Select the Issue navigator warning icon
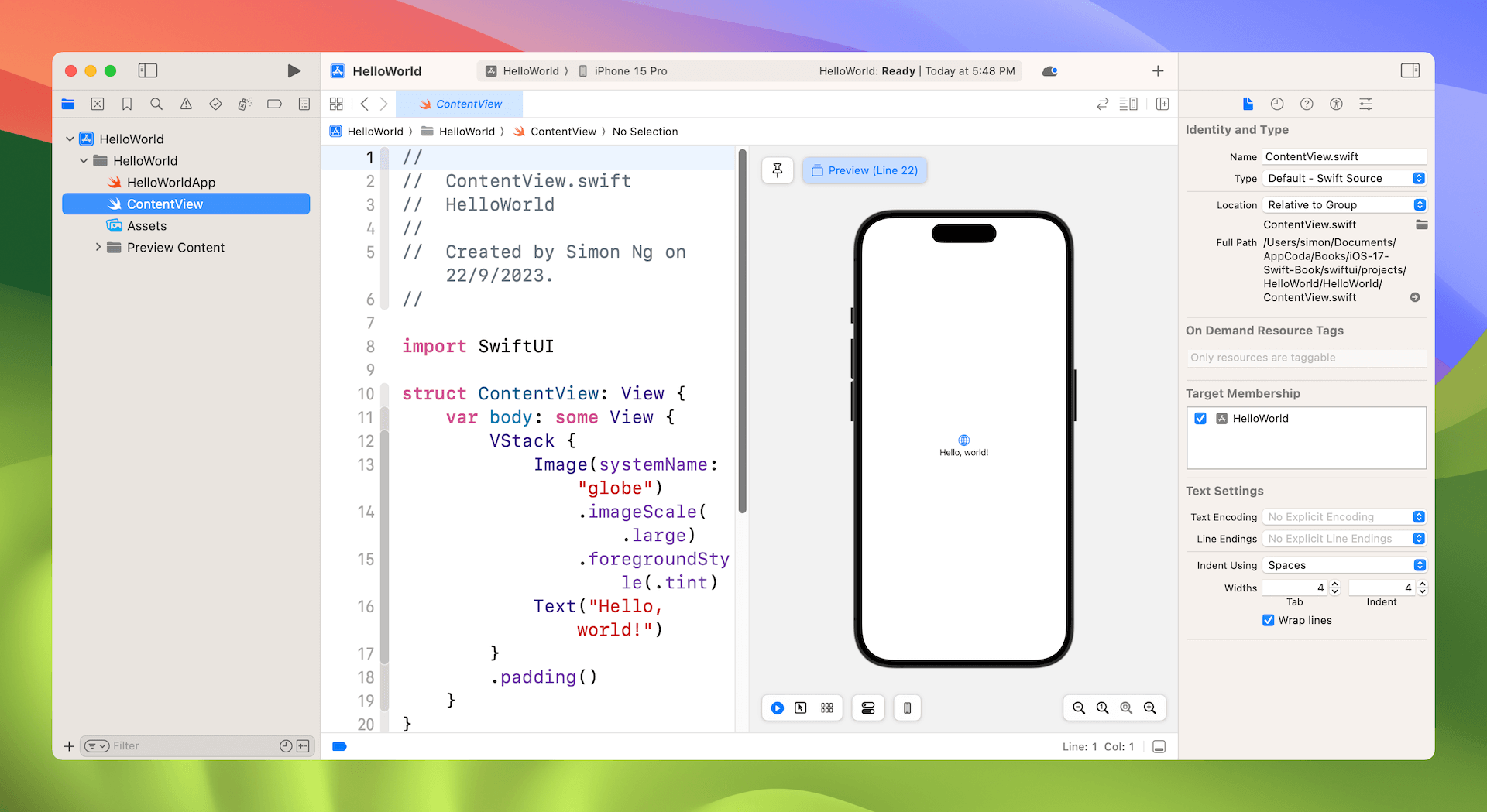The height and width of the screenshot is (812, 1487). [x=185, y=103]
